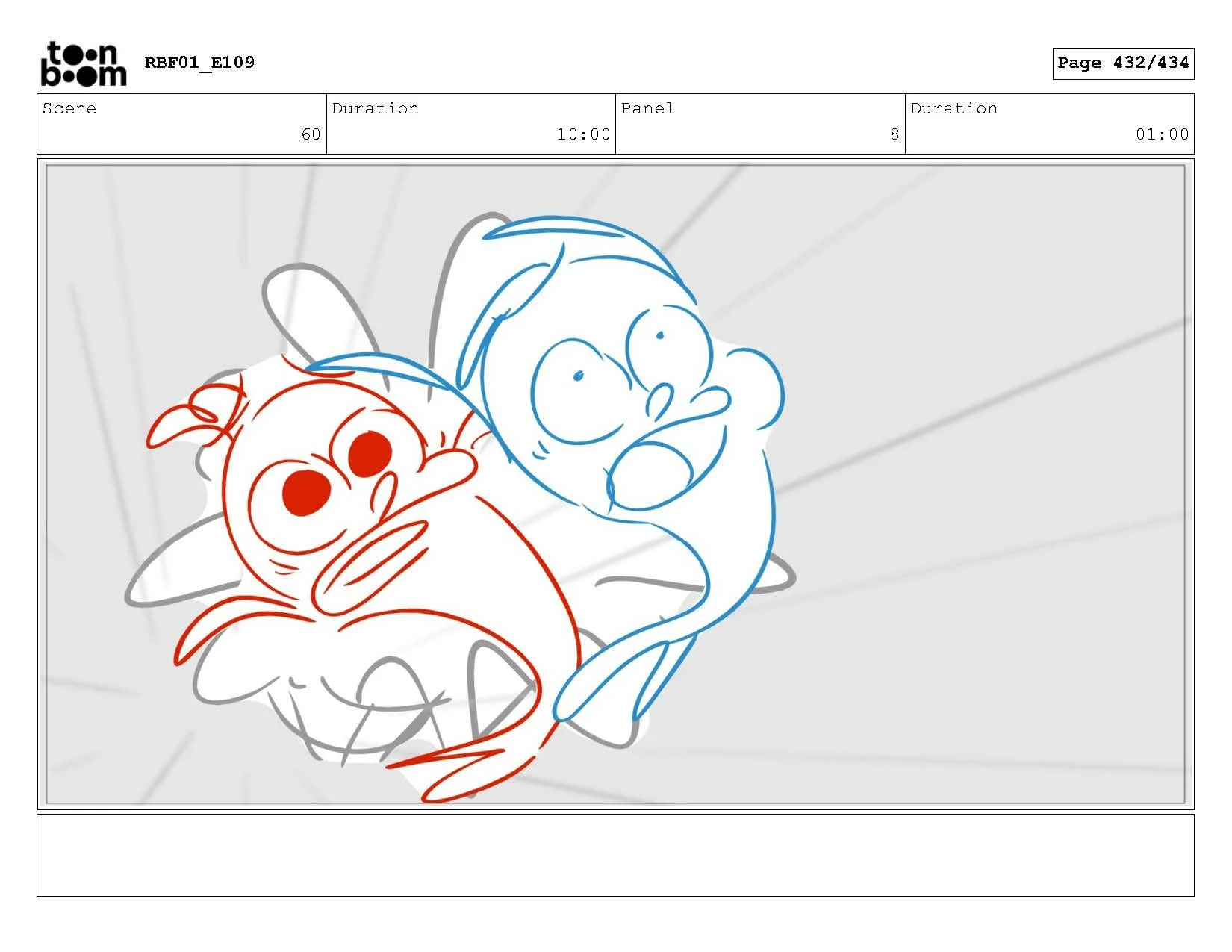Click the Panel label

pyautogui.click(x=647, y=108)
